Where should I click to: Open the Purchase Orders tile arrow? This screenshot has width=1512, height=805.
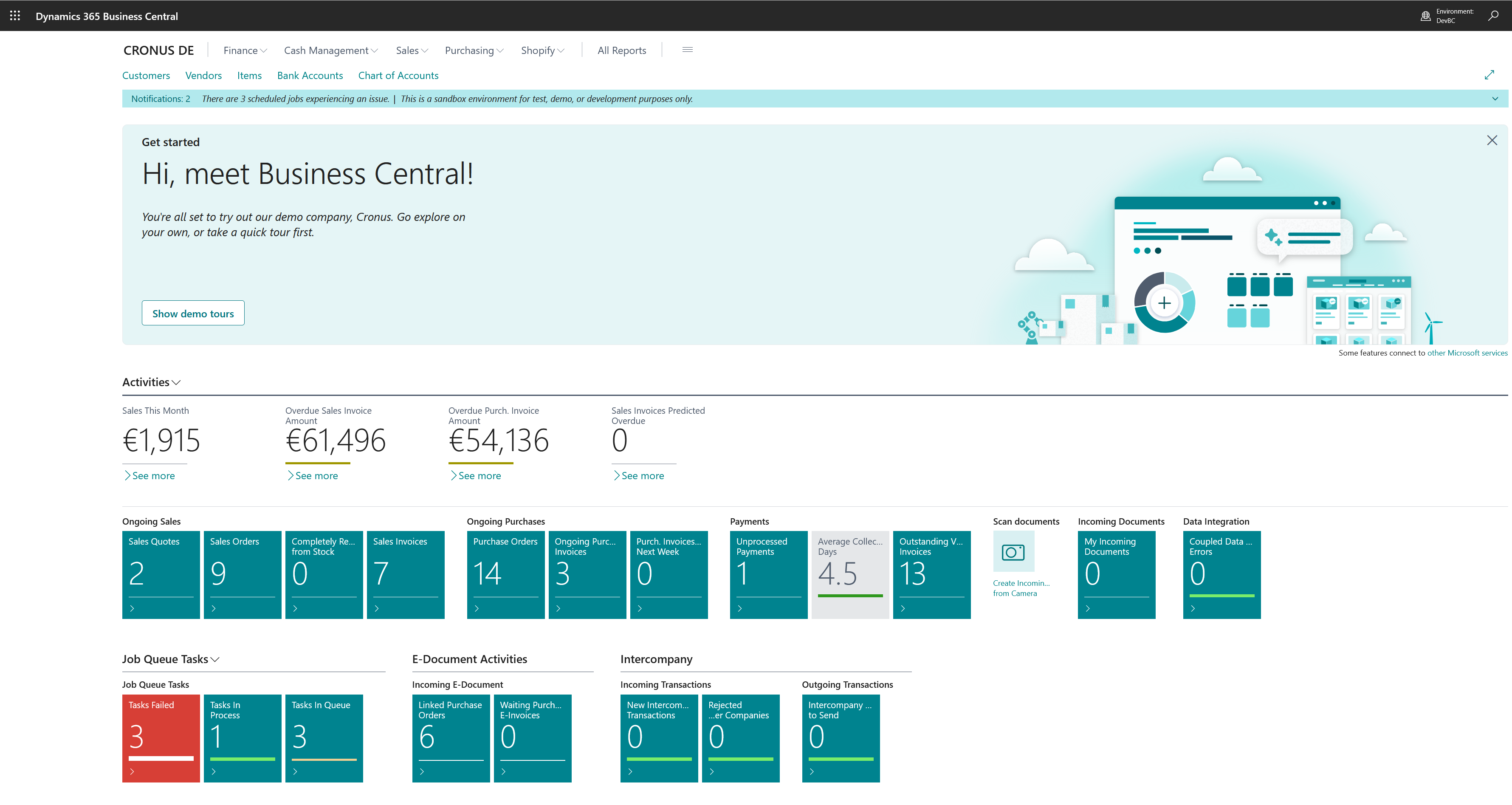click(x=477, y=608)
